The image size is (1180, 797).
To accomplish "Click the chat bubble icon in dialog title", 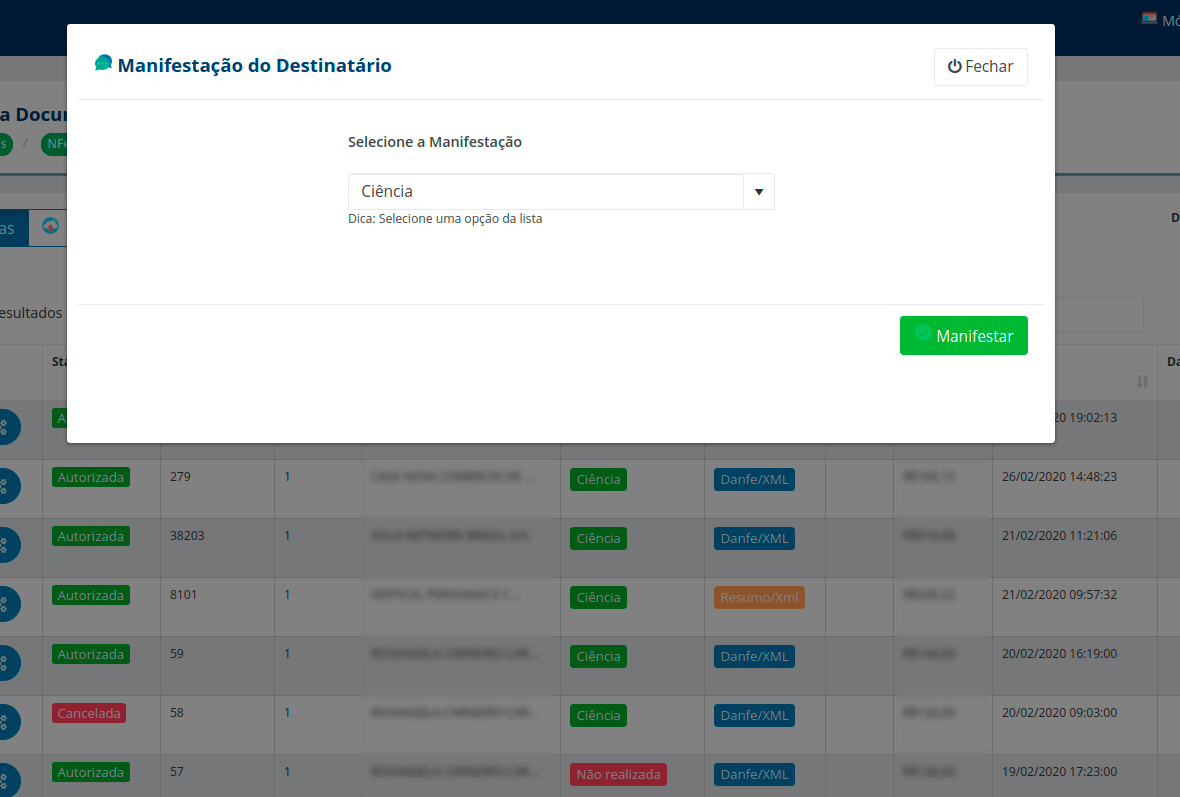I will point(103,63).
